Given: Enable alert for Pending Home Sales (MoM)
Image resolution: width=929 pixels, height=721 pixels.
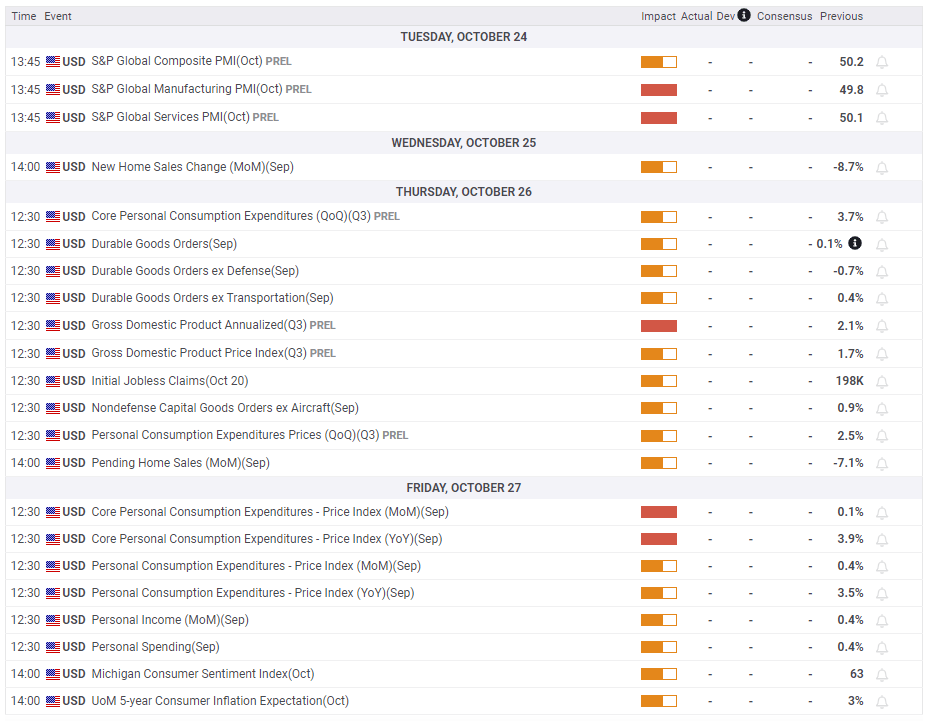Looking at the screenshot, I should click(882, 463).
